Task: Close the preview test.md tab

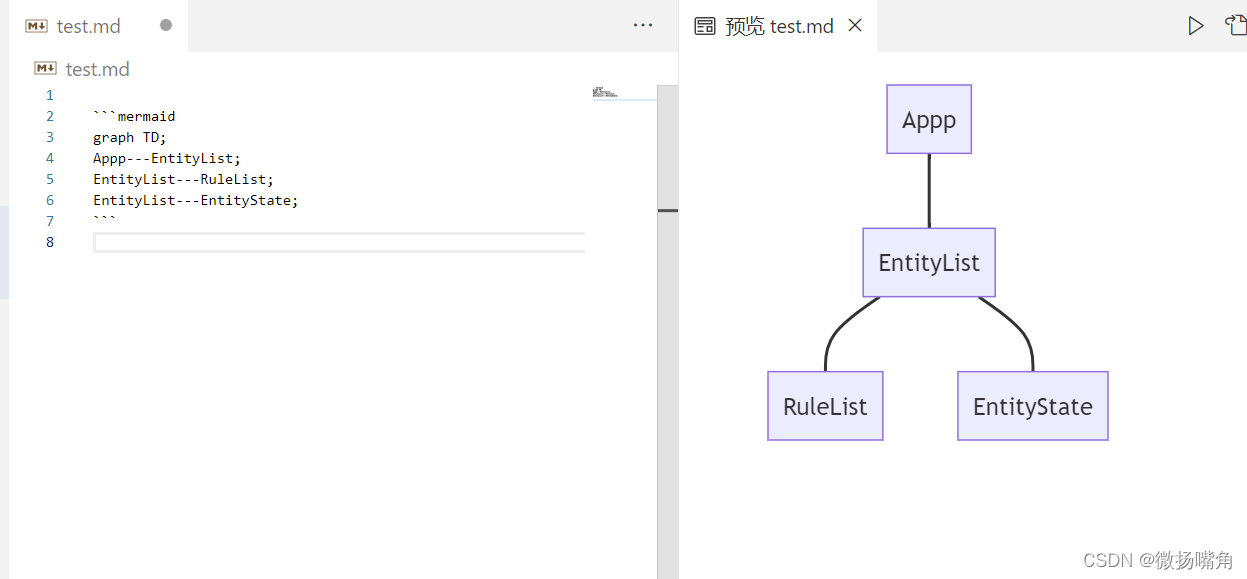Action: click(855, 25)
